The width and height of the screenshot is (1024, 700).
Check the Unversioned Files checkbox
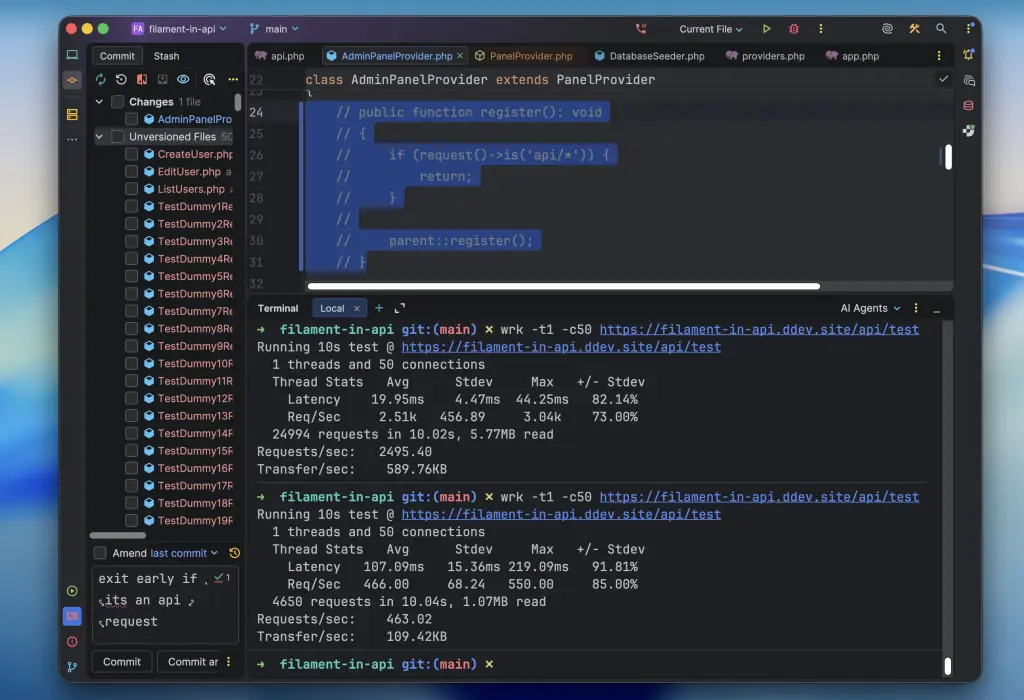click(118, 136)
